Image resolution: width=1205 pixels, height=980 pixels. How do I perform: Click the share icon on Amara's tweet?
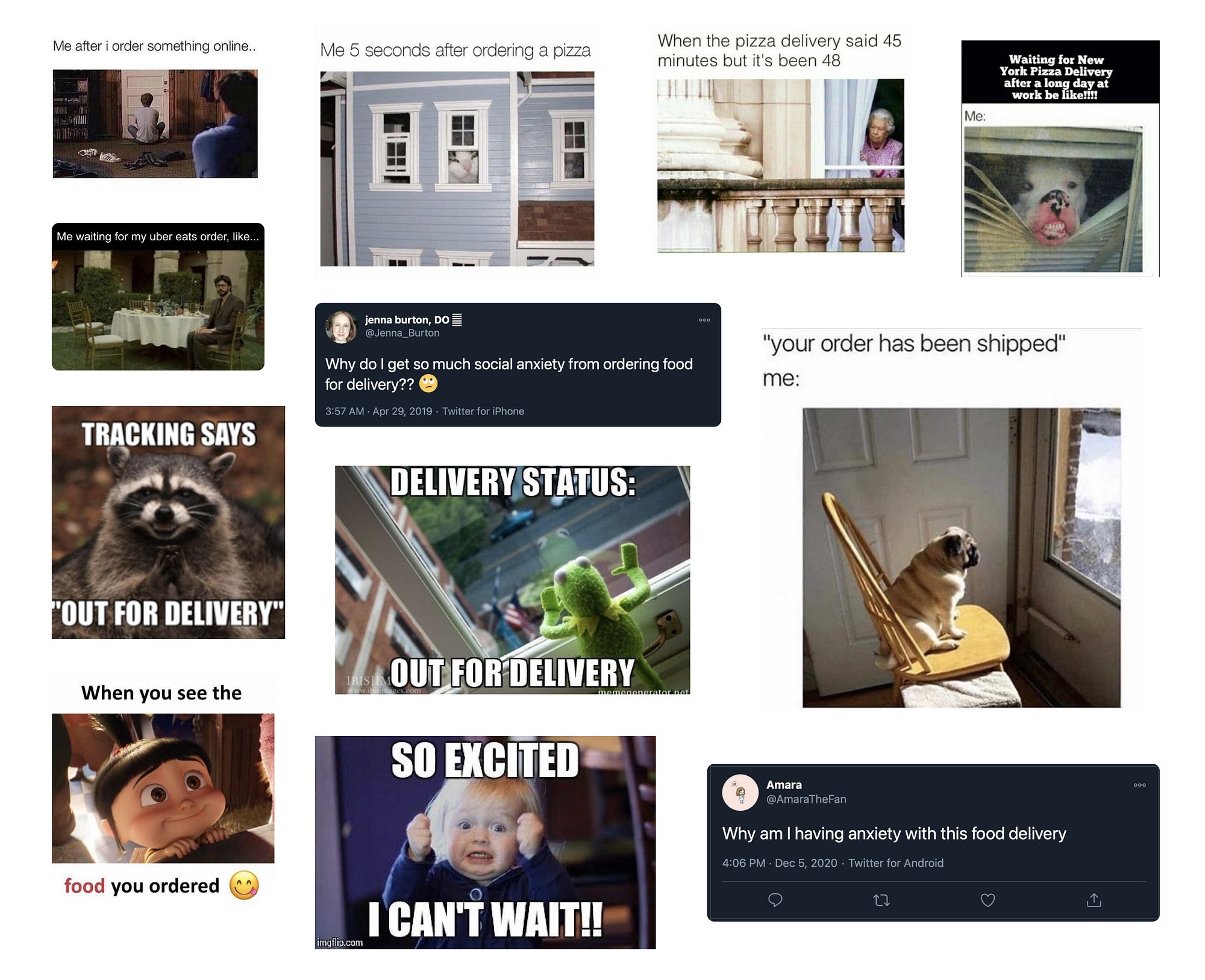1094,900
